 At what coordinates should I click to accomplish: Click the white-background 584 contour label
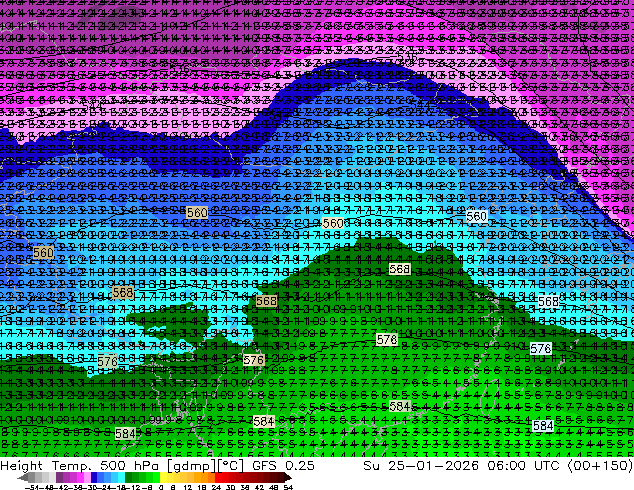543,425
